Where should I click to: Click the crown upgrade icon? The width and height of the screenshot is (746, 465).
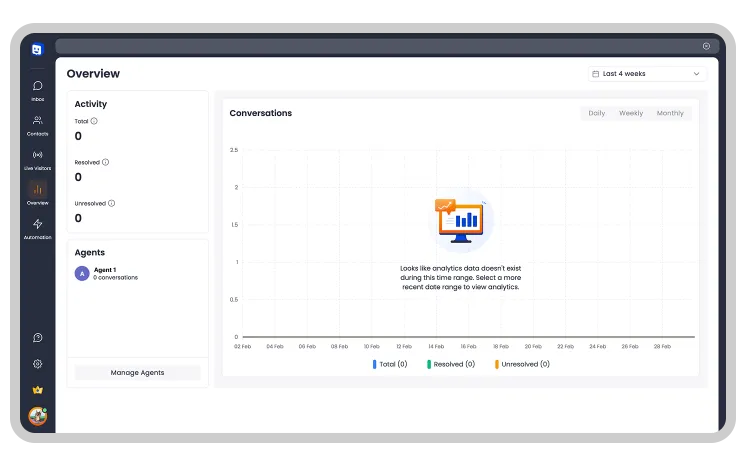point(38,390)
